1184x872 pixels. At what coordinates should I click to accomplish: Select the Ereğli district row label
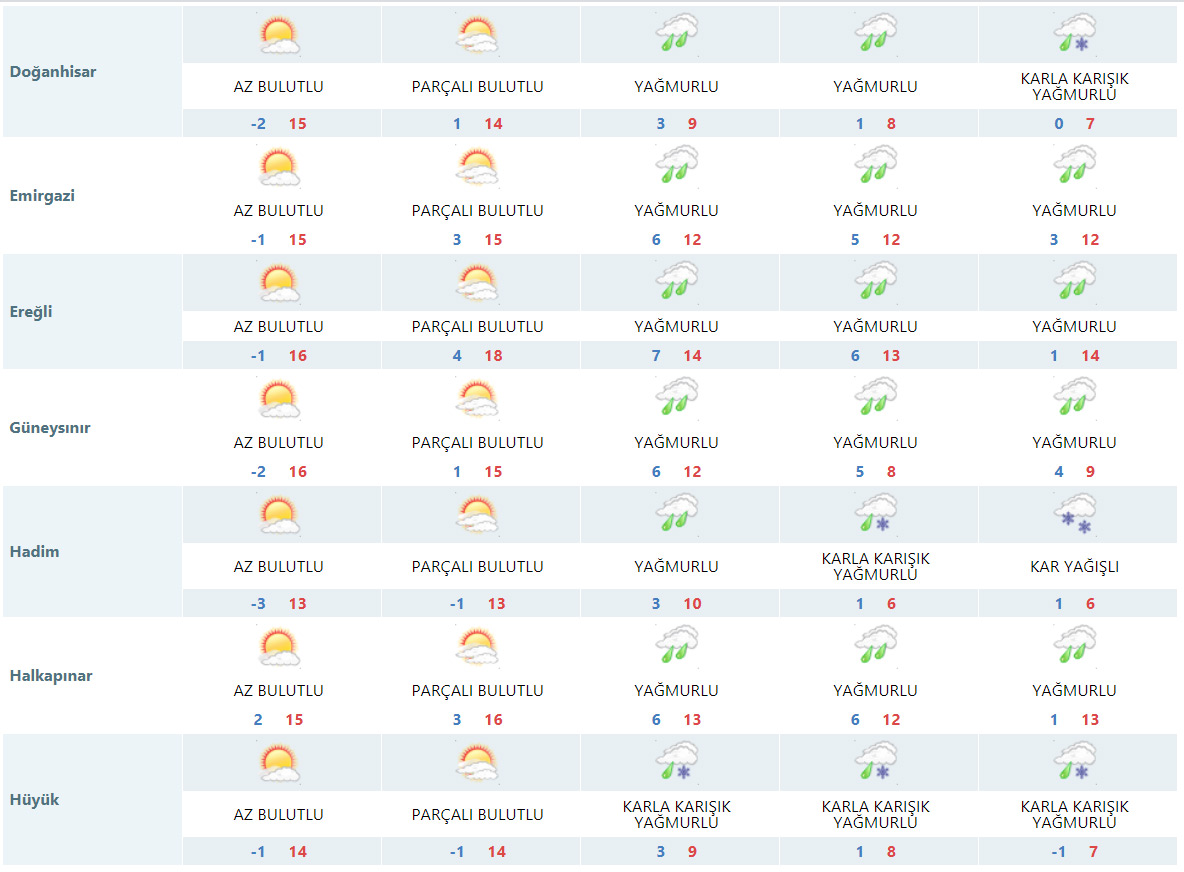tap(31, 312)
